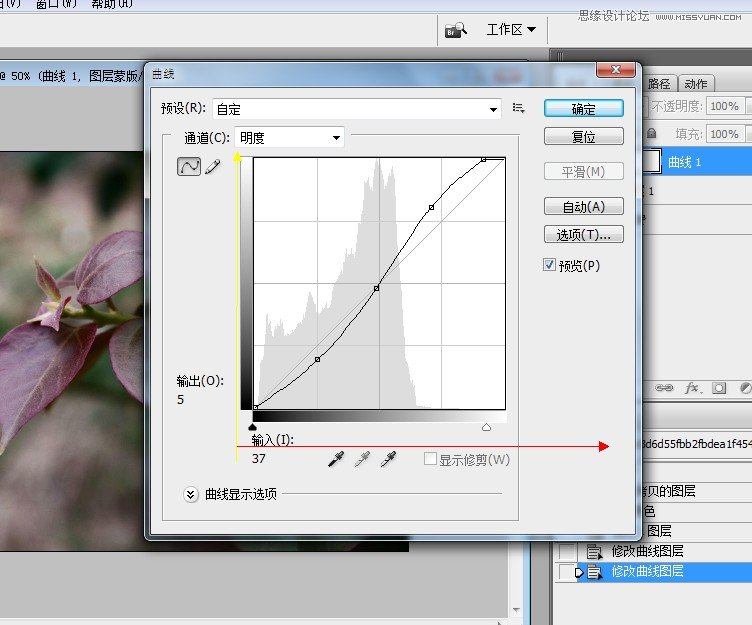Click the 曲线 1 layer mask thumbnail
The image size is (752, 625).
[651, 161]
